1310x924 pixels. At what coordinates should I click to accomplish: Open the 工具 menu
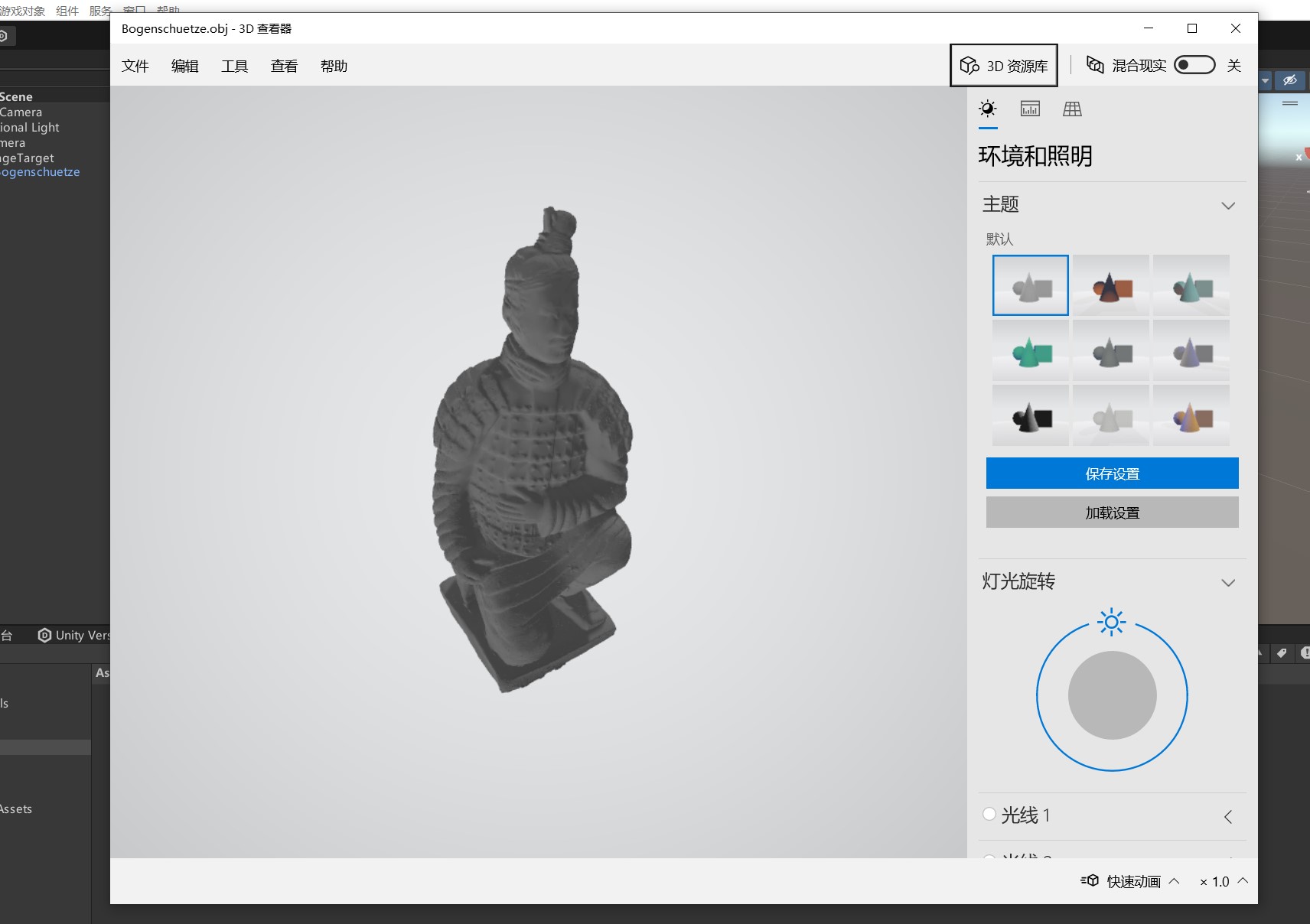(x=234, y=66)
